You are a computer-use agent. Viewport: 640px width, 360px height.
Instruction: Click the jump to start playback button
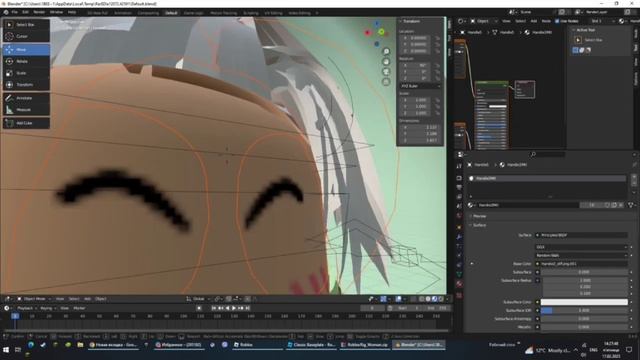[214, 308]
